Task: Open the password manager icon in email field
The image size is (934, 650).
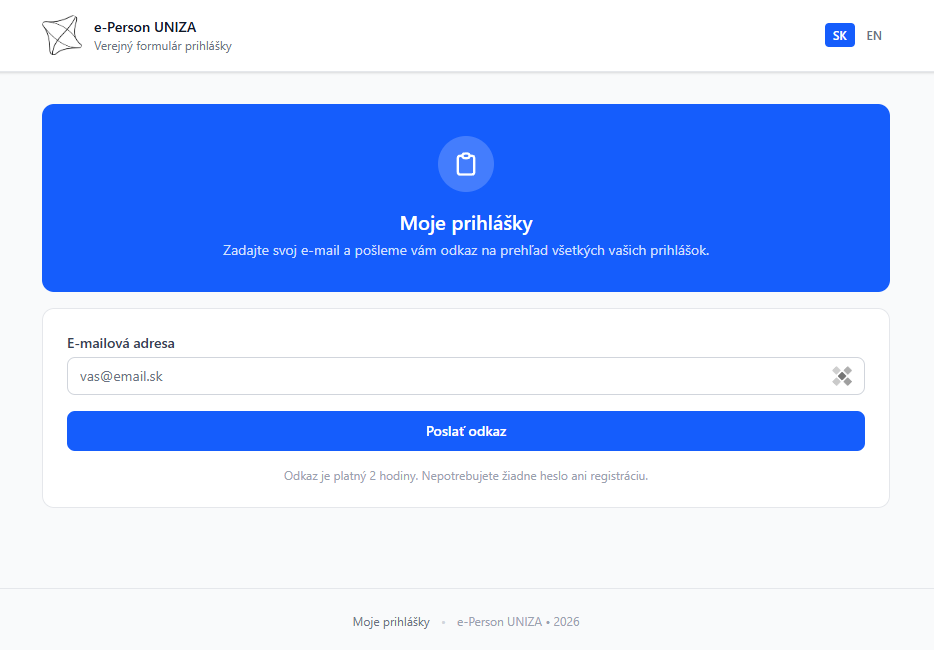Action: click(842, 376)
